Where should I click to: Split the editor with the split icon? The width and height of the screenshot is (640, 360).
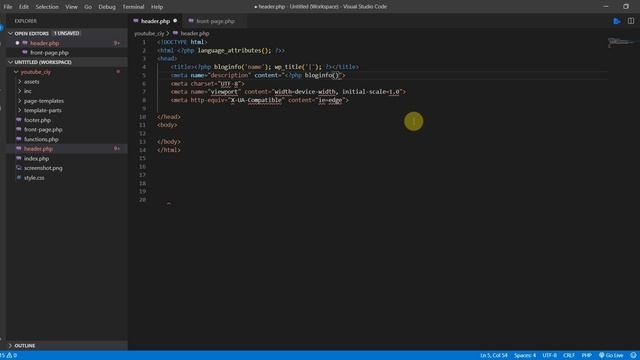point(631,21)
